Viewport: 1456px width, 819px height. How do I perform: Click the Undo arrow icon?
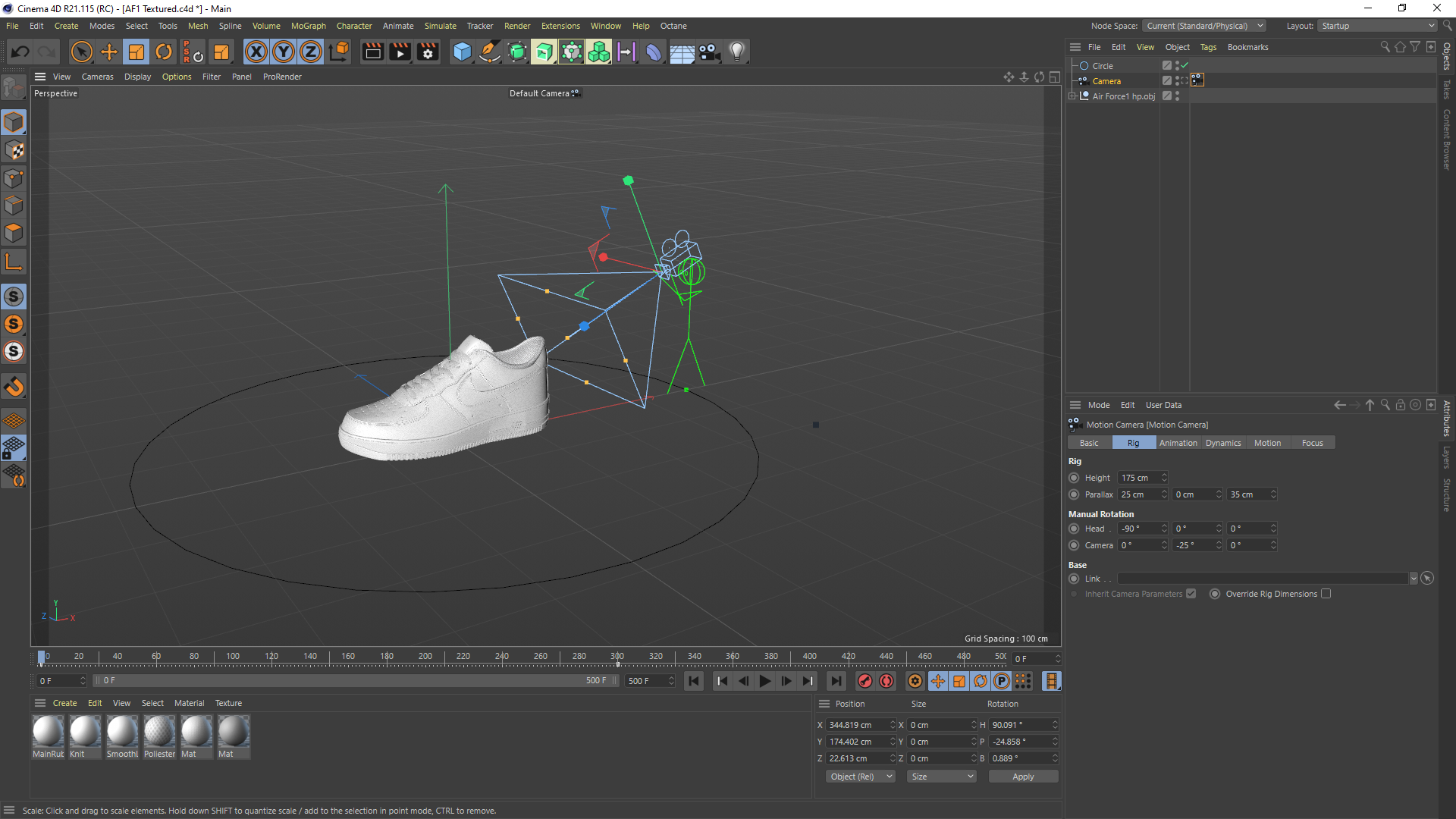click(x=20, y=52)
